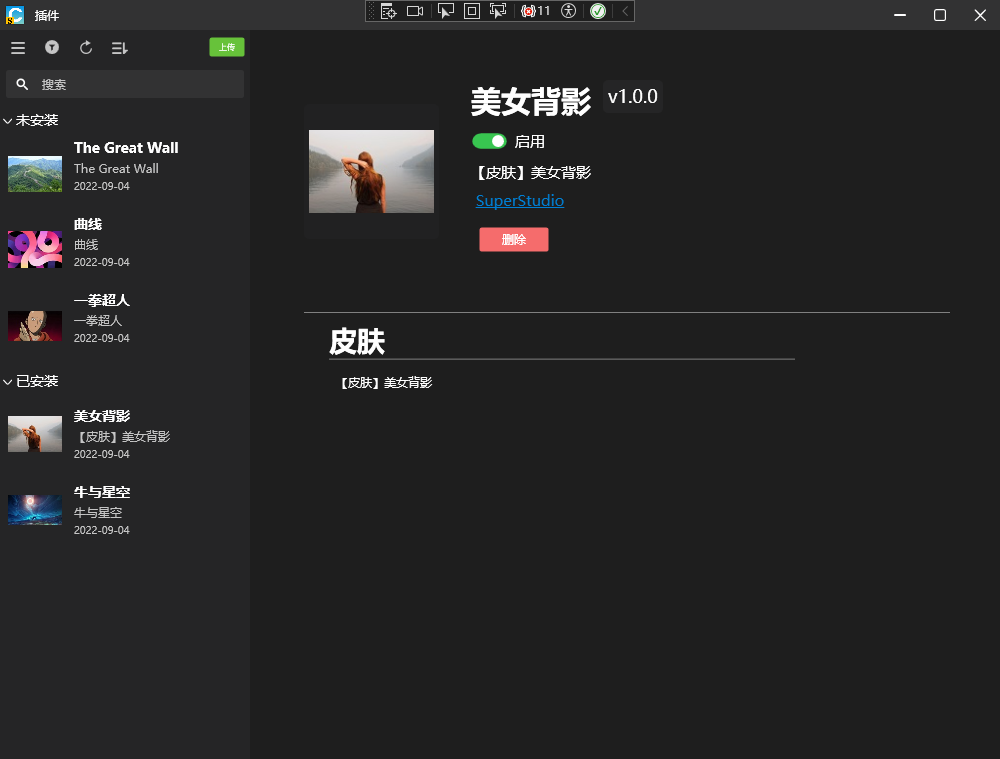
Task: Click the filter icon in the sidebar toolbar
Action: click(x=52, y=47)
